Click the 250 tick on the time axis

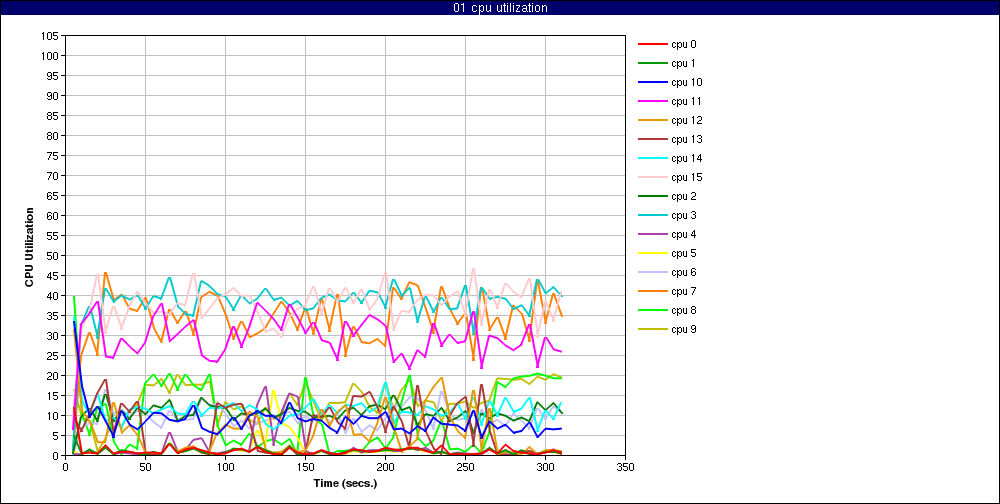point(465,468)
